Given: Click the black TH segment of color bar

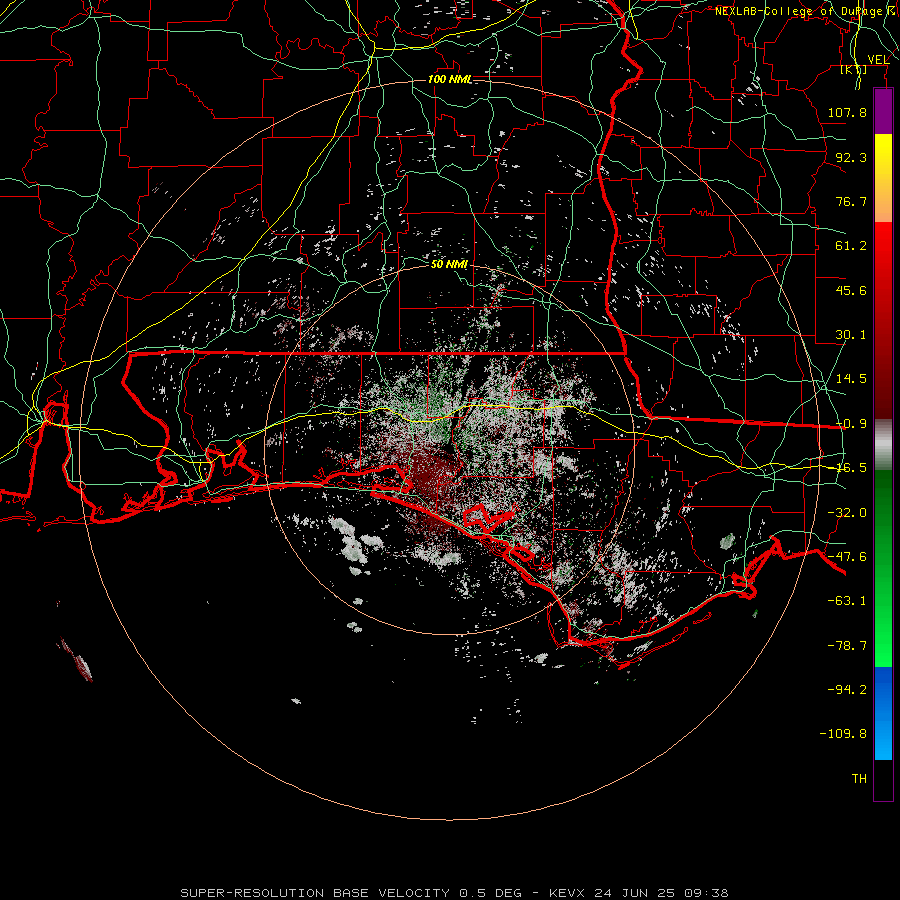Looking at the screenshot, I should [883, 780].
